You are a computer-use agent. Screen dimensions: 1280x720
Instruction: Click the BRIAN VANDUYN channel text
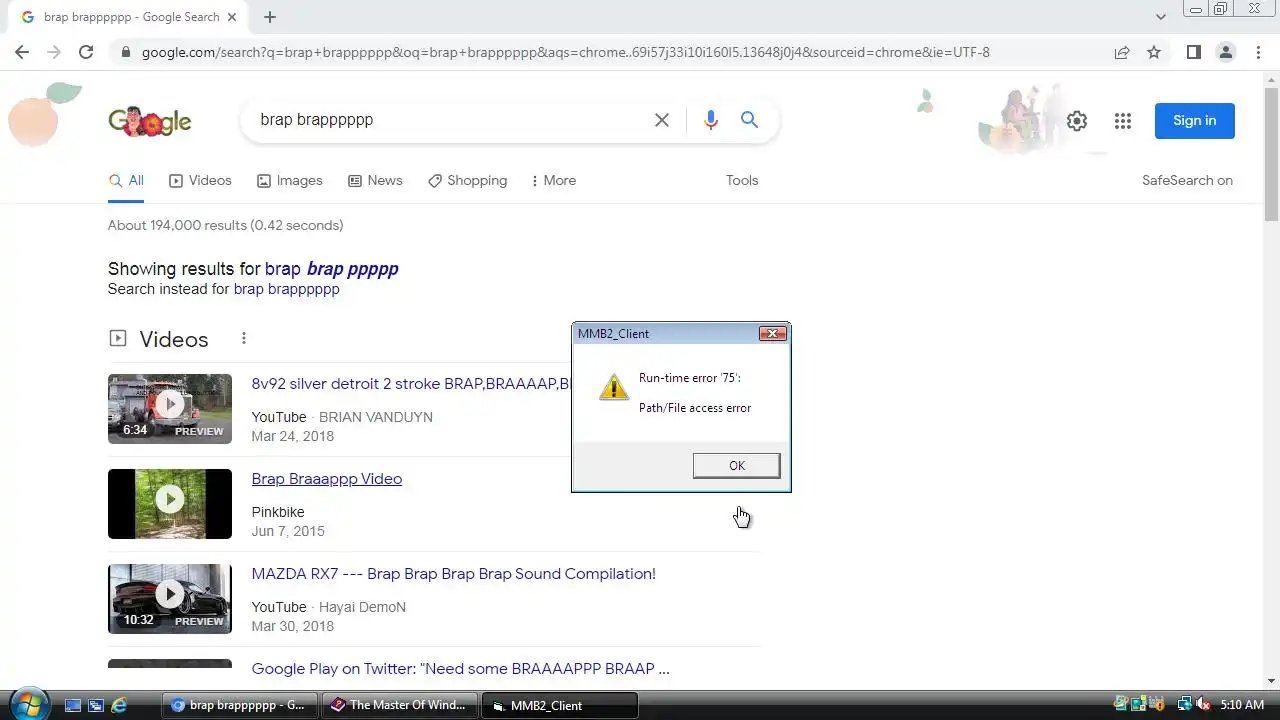[376, 417]
